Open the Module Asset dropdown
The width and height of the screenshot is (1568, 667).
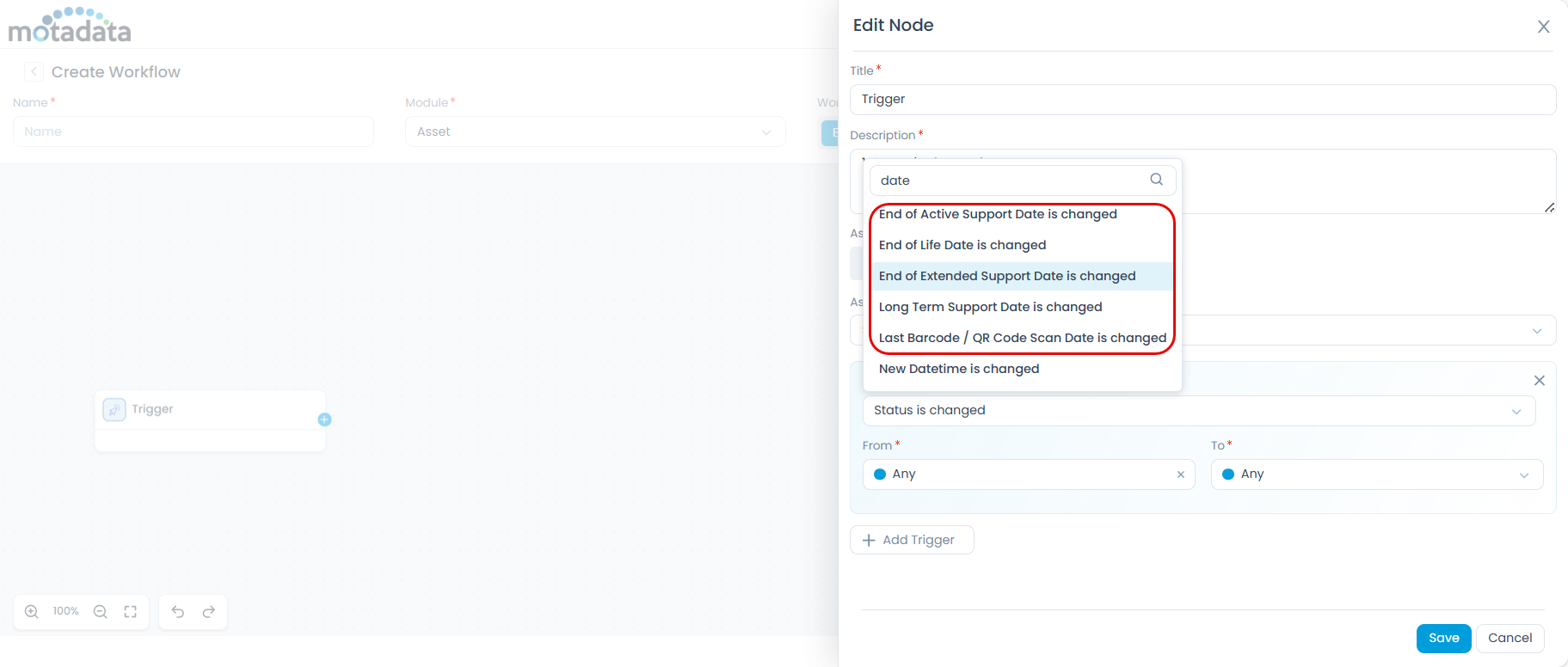[594, 132]
